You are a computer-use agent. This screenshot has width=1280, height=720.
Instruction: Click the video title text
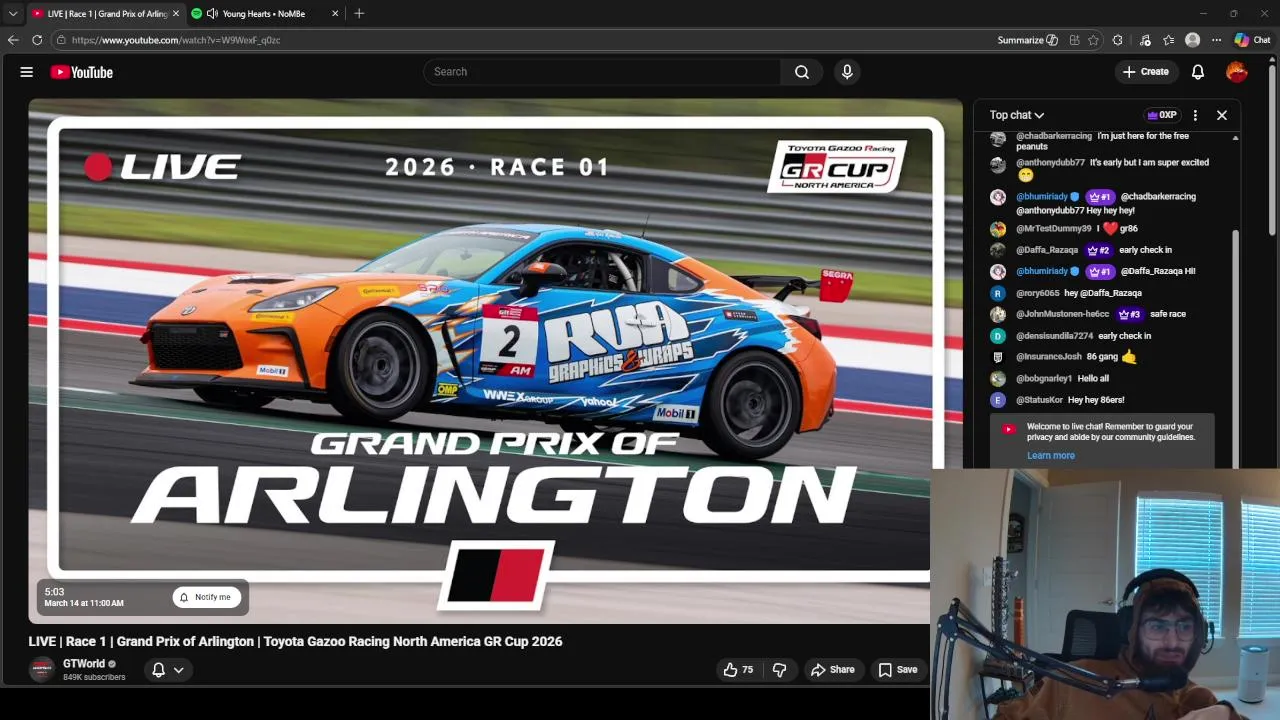[295, 641]
